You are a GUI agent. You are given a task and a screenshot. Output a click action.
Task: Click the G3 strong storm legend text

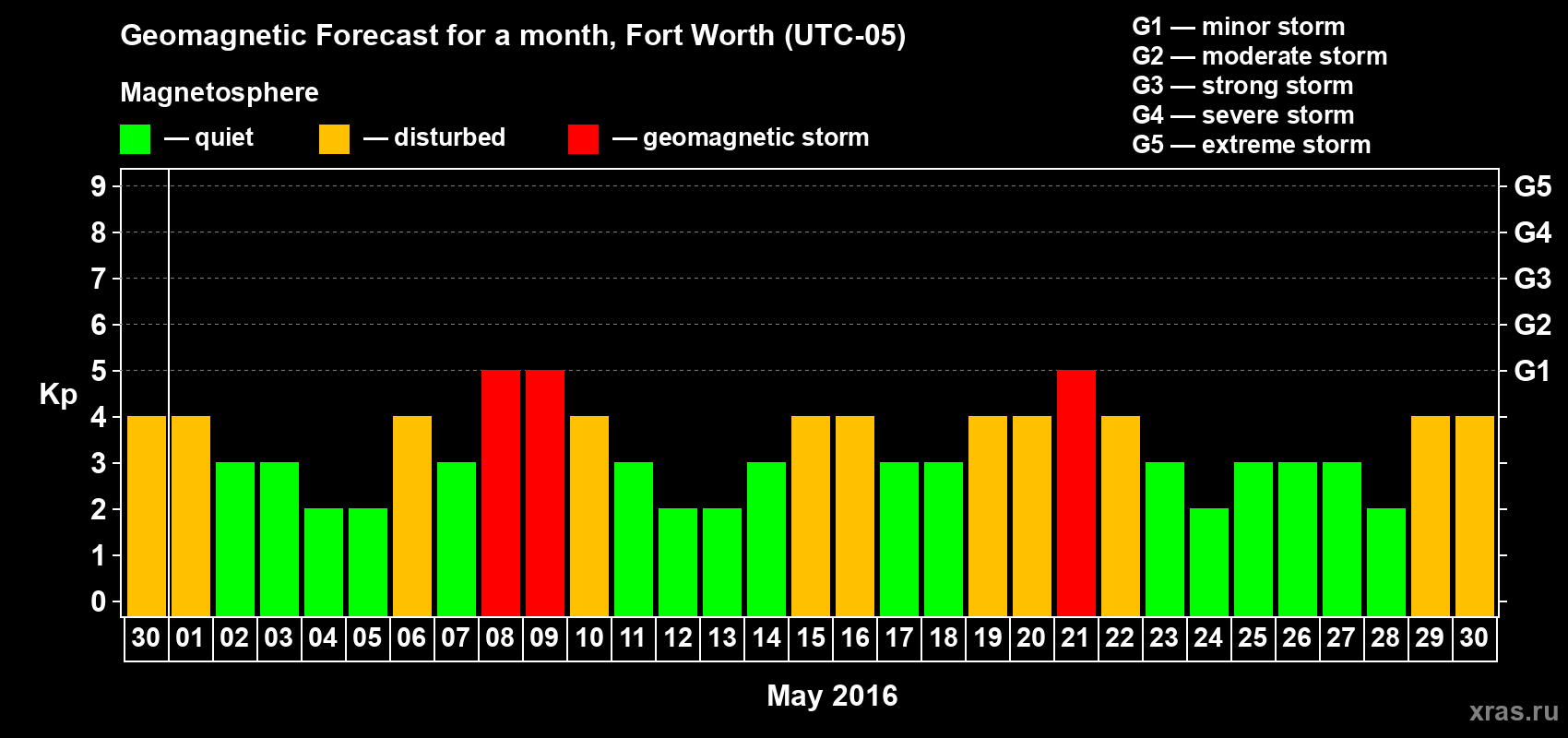pyautogui.click(x=1242, y=86)
